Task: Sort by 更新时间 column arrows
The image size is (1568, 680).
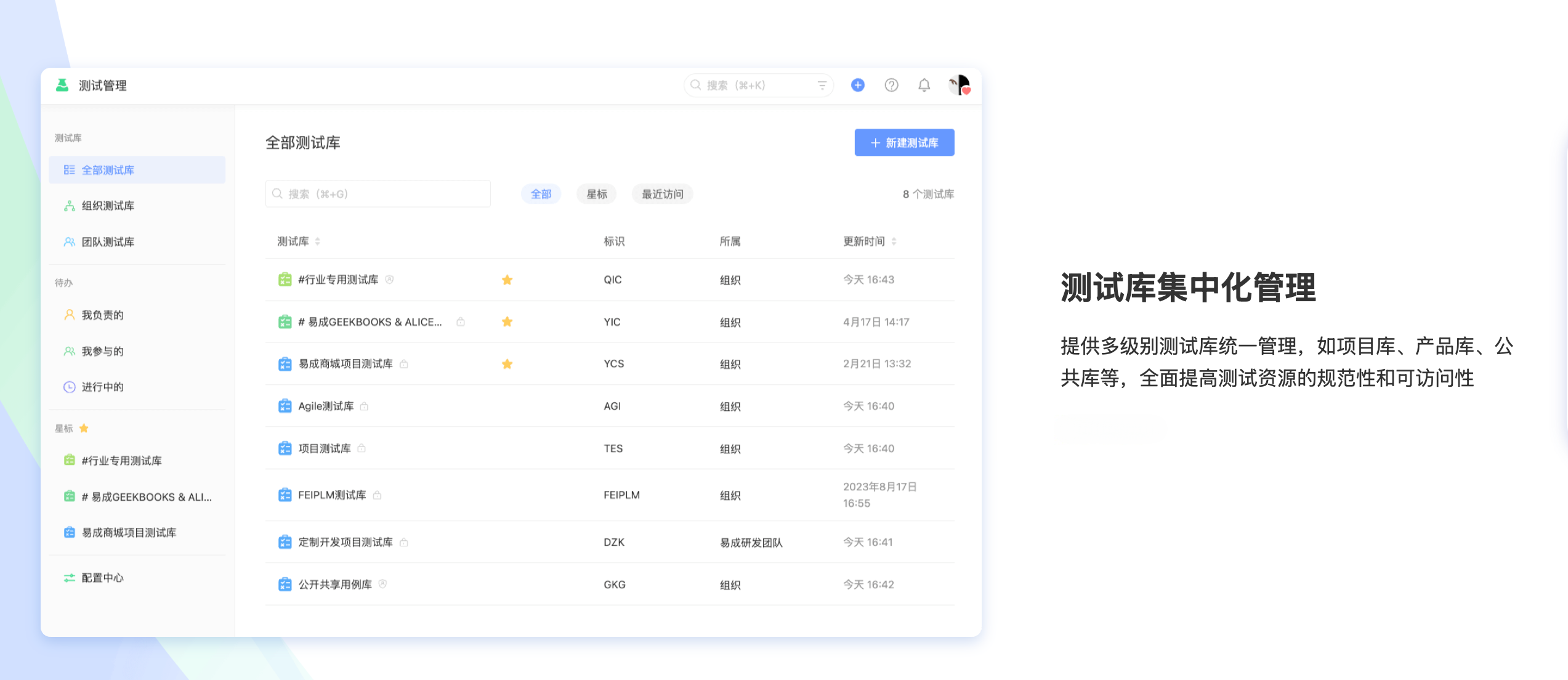Action: click(894, 241)
